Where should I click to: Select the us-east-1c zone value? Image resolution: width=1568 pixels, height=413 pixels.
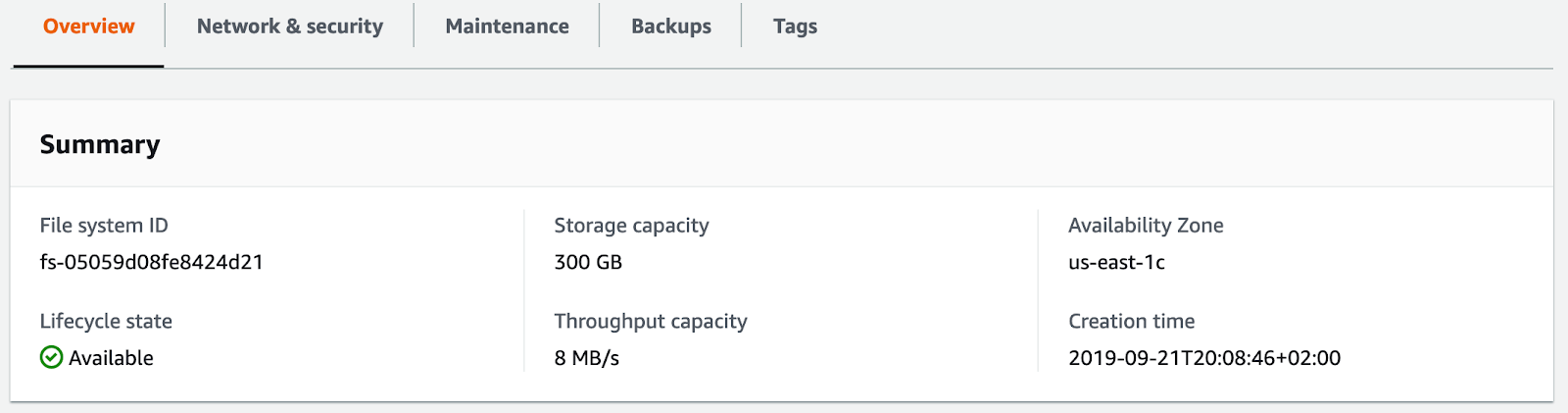tap(1116, 262)
